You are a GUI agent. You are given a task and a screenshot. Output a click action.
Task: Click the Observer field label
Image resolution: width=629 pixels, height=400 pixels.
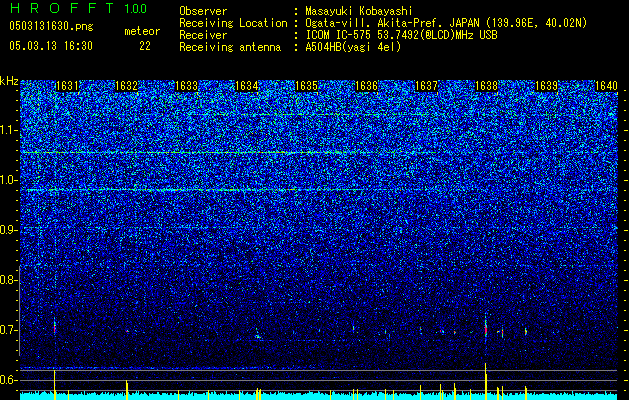(203, 11)
